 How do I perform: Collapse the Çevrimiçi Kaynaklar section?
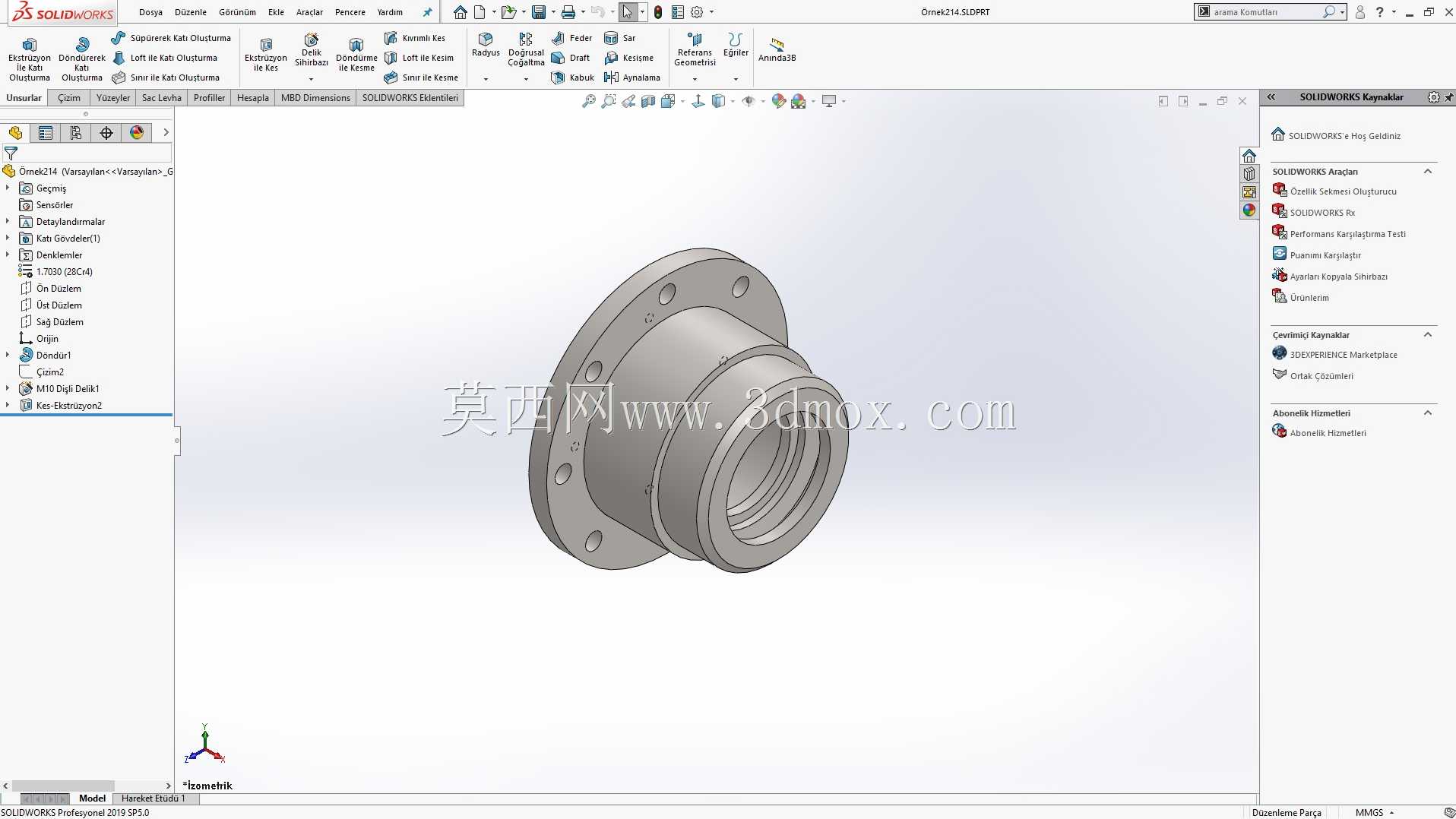click(1428, 335)
